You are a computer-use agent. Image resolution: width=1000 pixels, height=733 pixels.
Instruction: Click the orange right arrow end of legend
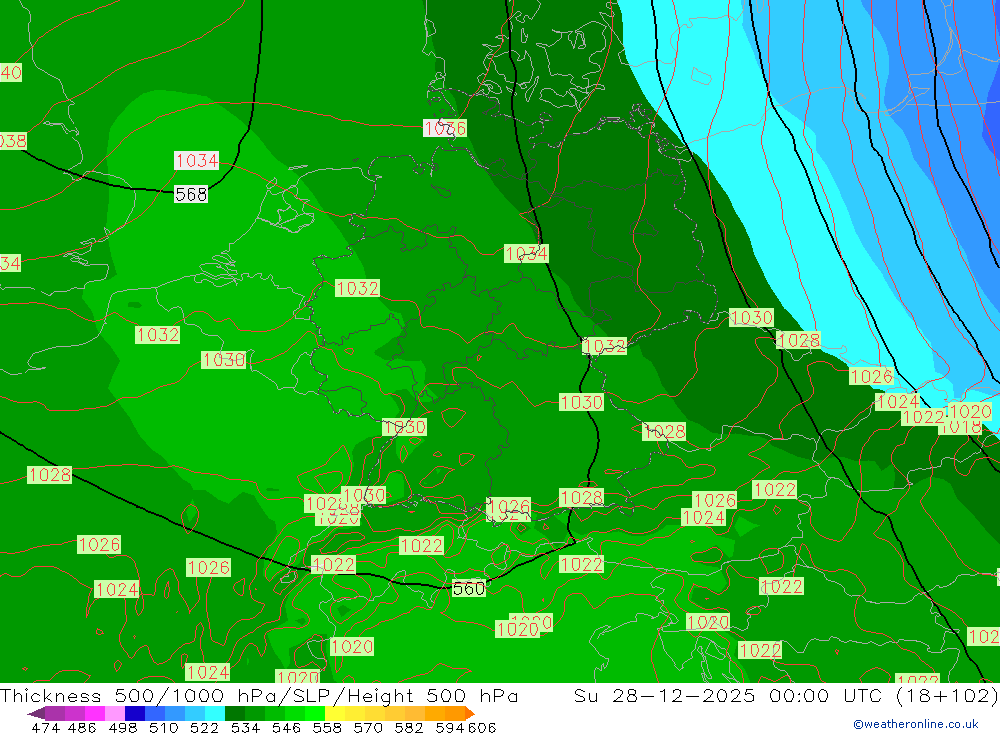(469, 713)
